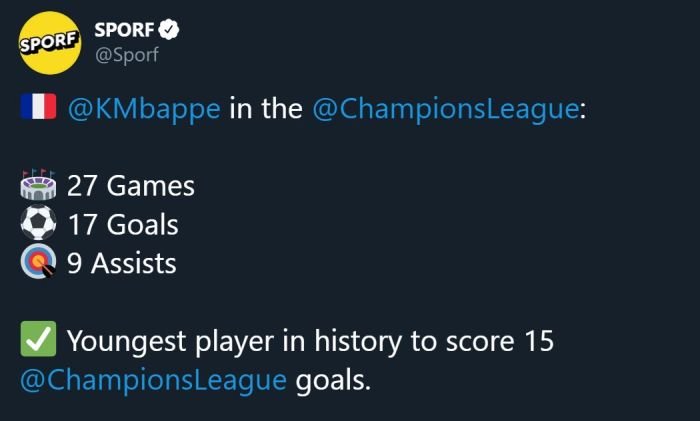Click the words 'in the' after @KMbappe
The width and height of the screenshot is (700, 421).
tap(266, 108)
